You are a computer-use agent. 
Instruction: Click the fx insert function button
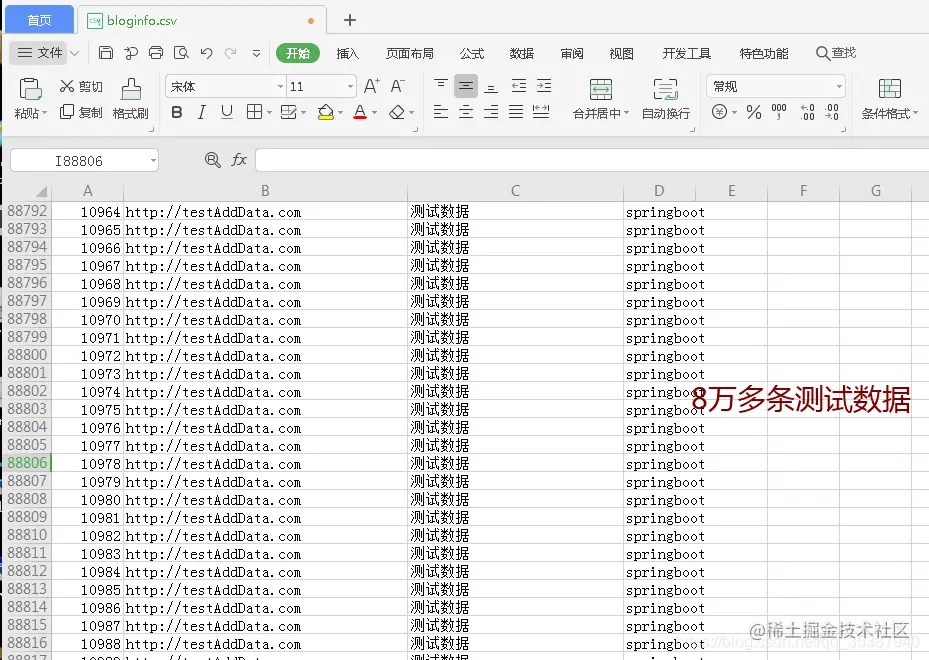pos(239,159)
